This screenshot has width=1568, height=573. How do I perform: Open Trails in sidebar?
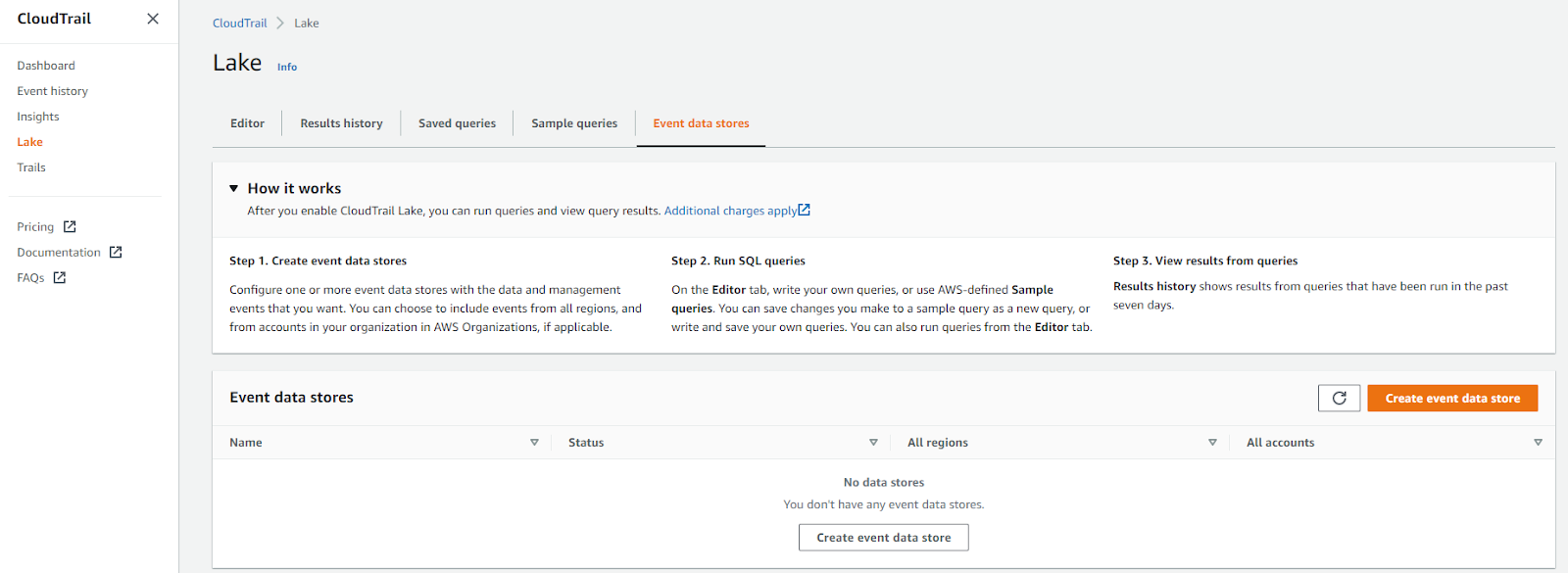point(31,167)
